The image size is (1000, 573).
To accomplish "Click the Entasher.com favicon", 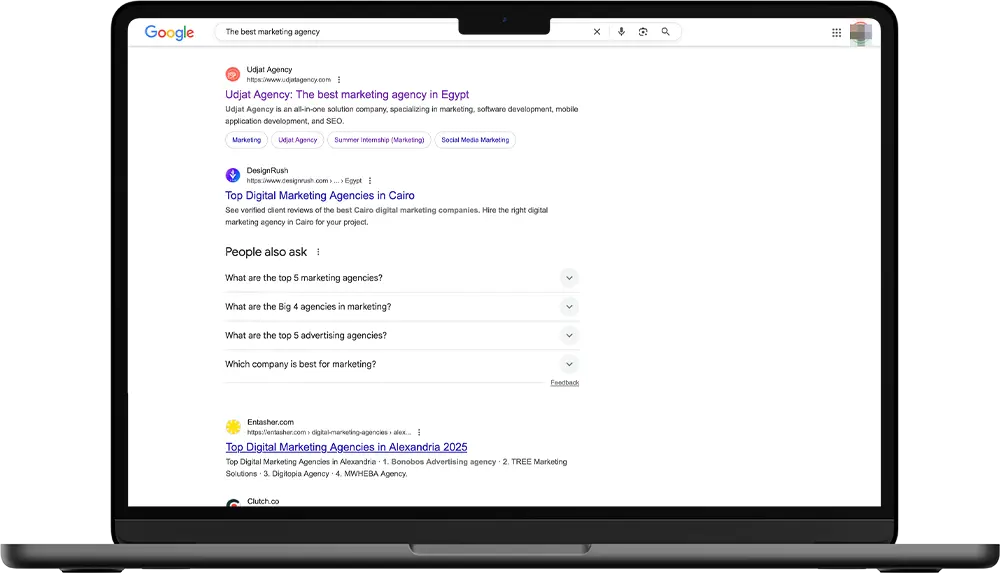I will coord(233,426).
